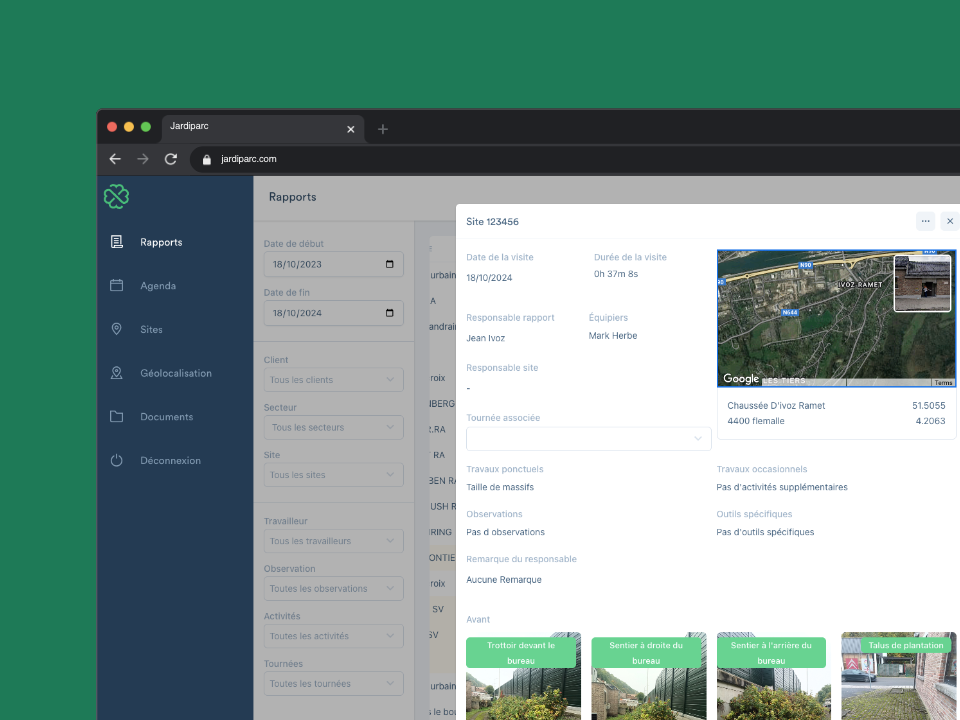This screenshot has height=720, width=960.
Task: Go back using the browser back arrow
Action: (115, 159)
